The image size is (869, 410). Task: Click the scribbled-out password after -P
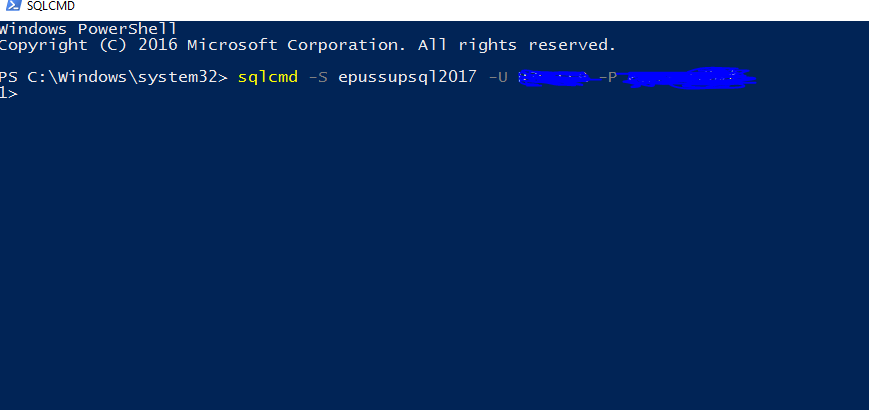pos(688,78)
